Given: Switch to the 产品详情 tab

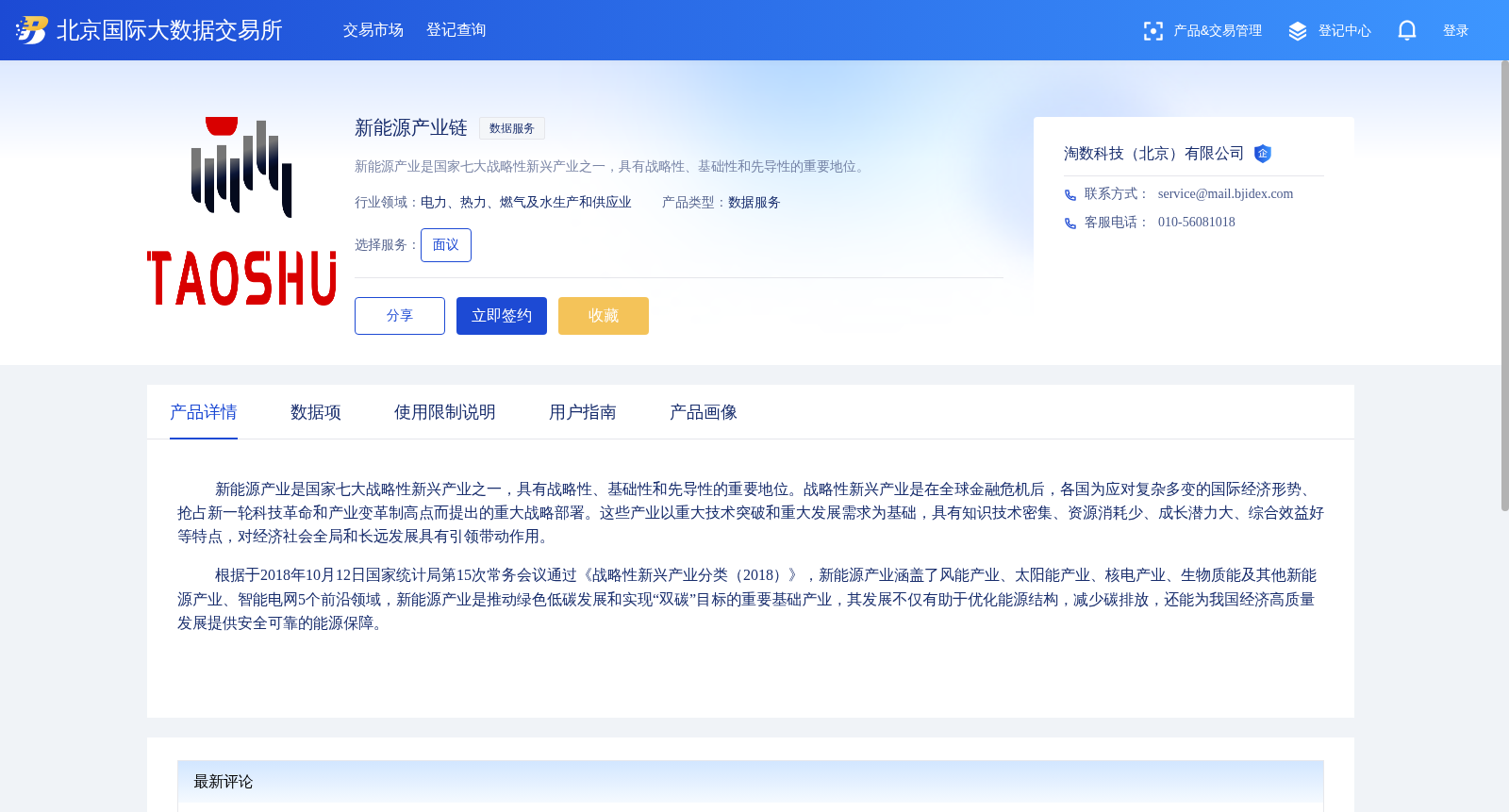Looking at the screenshot, I should tap(204, 412).
